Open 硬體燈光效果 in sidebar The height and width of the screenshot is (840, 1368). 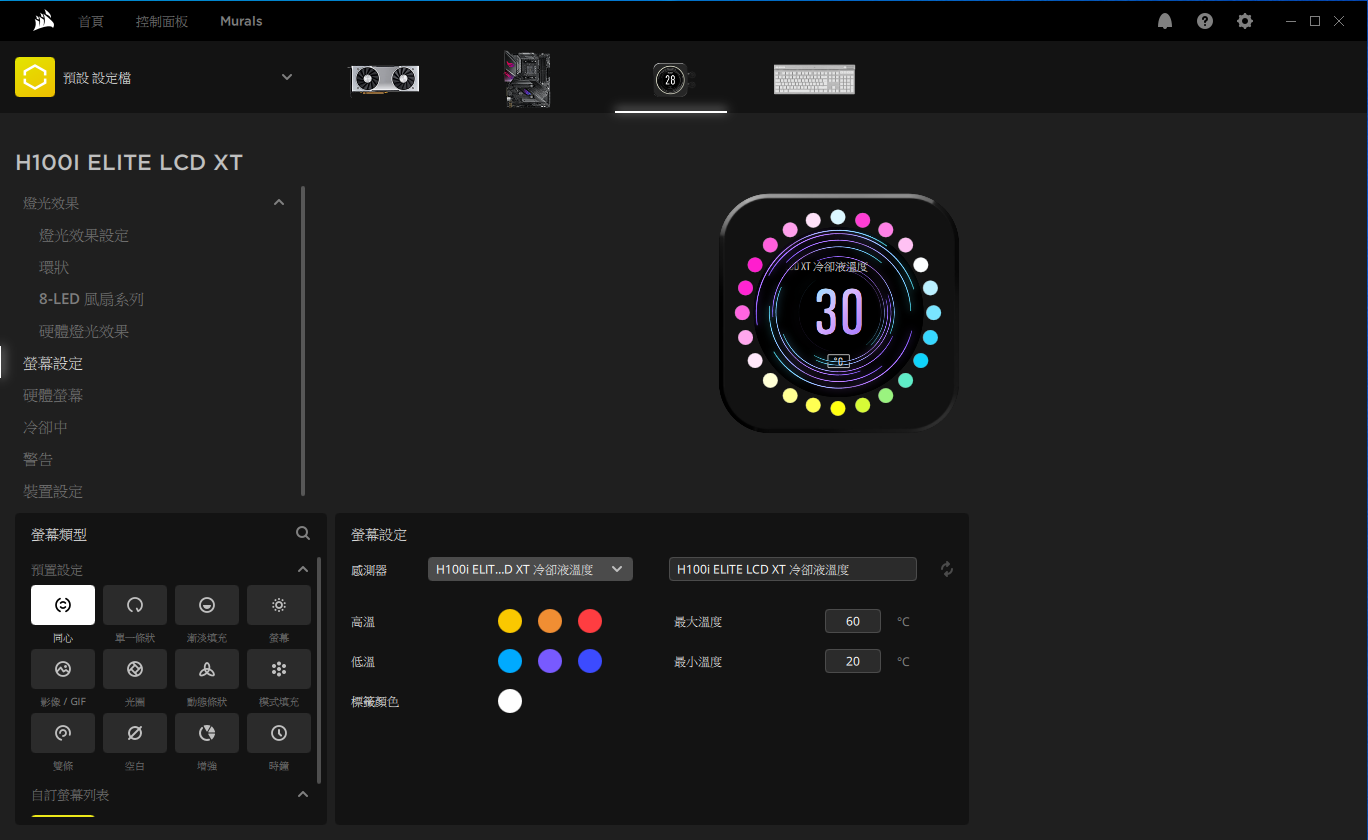(x=84, y=331)
